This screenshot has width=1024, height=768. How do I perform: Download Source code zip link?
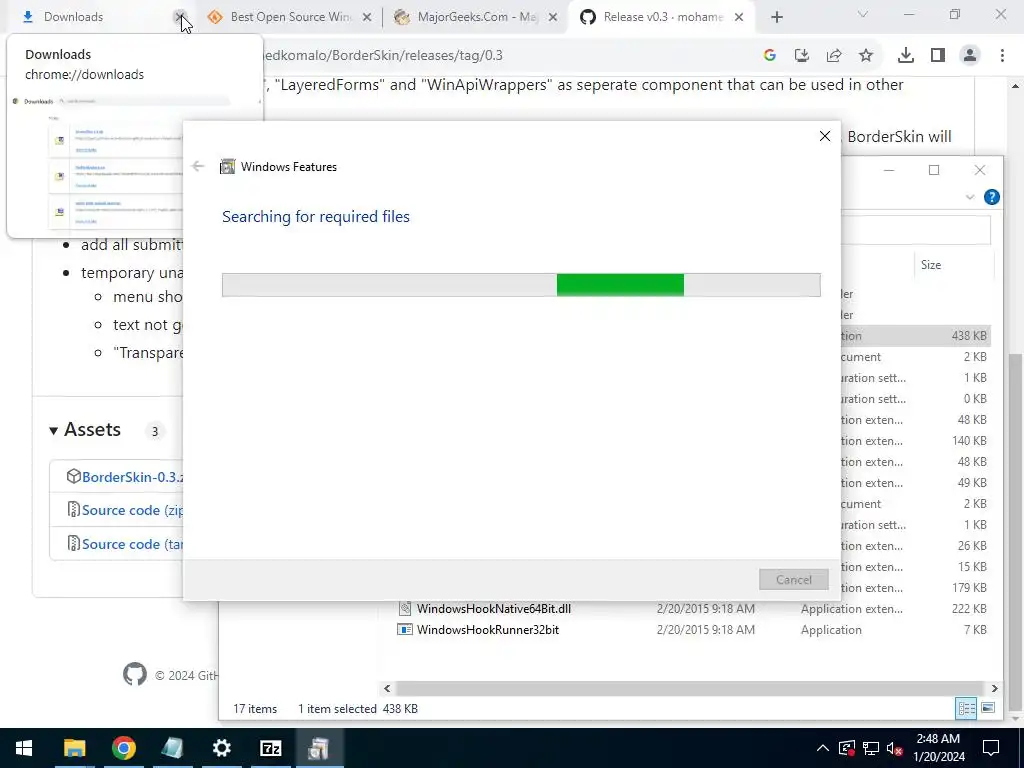[x=132, y=510]
